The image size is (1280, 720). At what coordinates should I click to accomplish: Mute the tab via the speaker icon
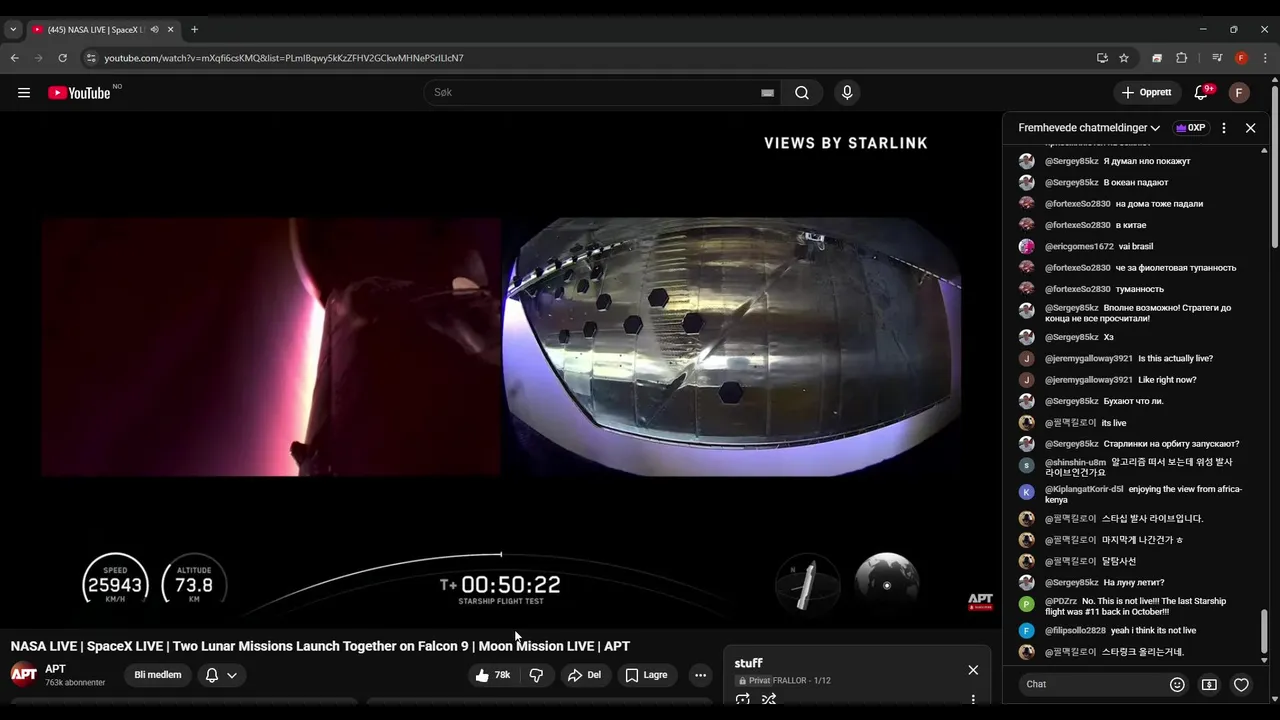coord(154,30)
